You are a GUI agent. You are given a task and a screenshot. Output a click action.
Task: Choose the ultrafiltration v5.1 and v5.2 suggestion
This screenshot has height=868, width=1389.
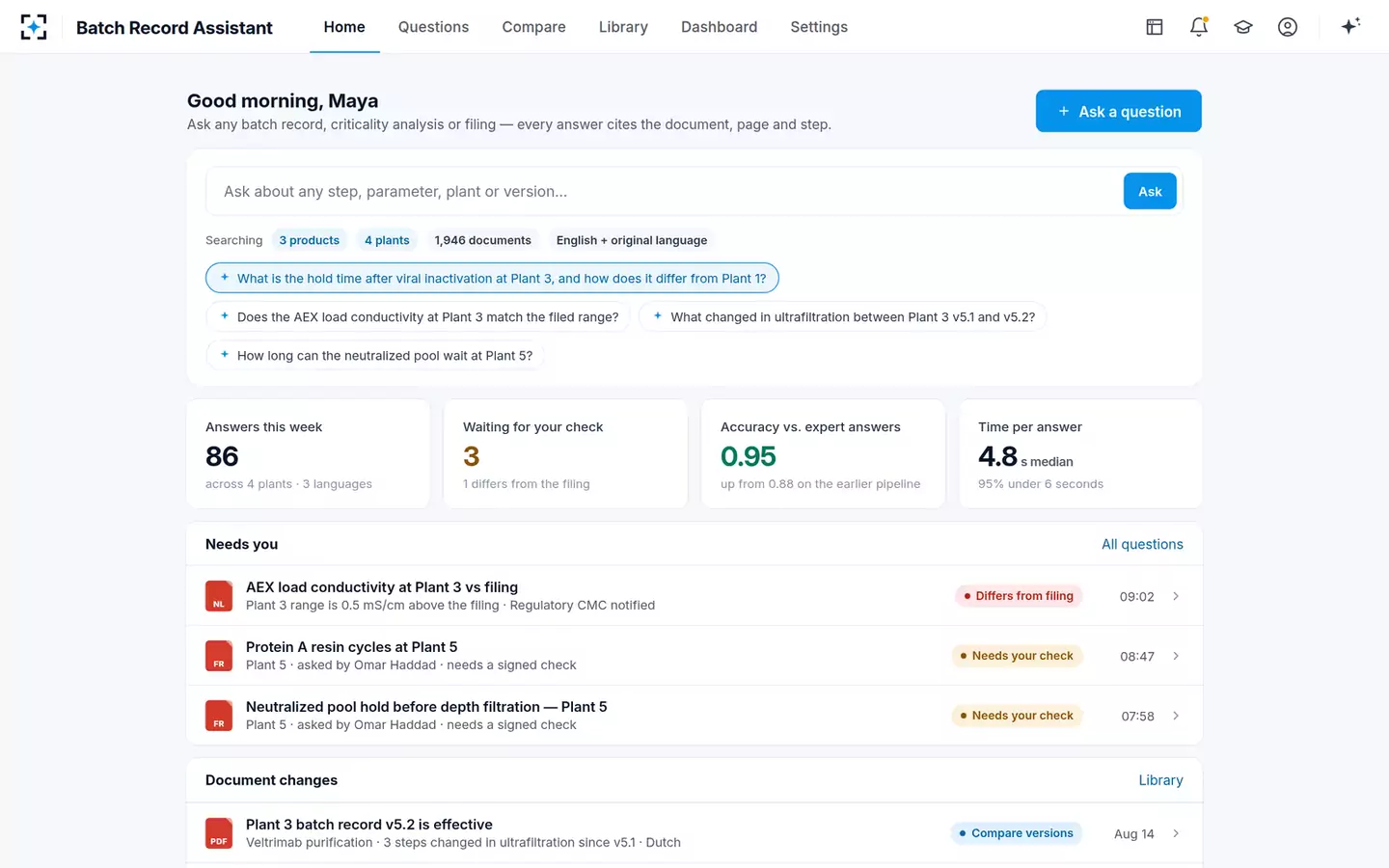[843, 316]
